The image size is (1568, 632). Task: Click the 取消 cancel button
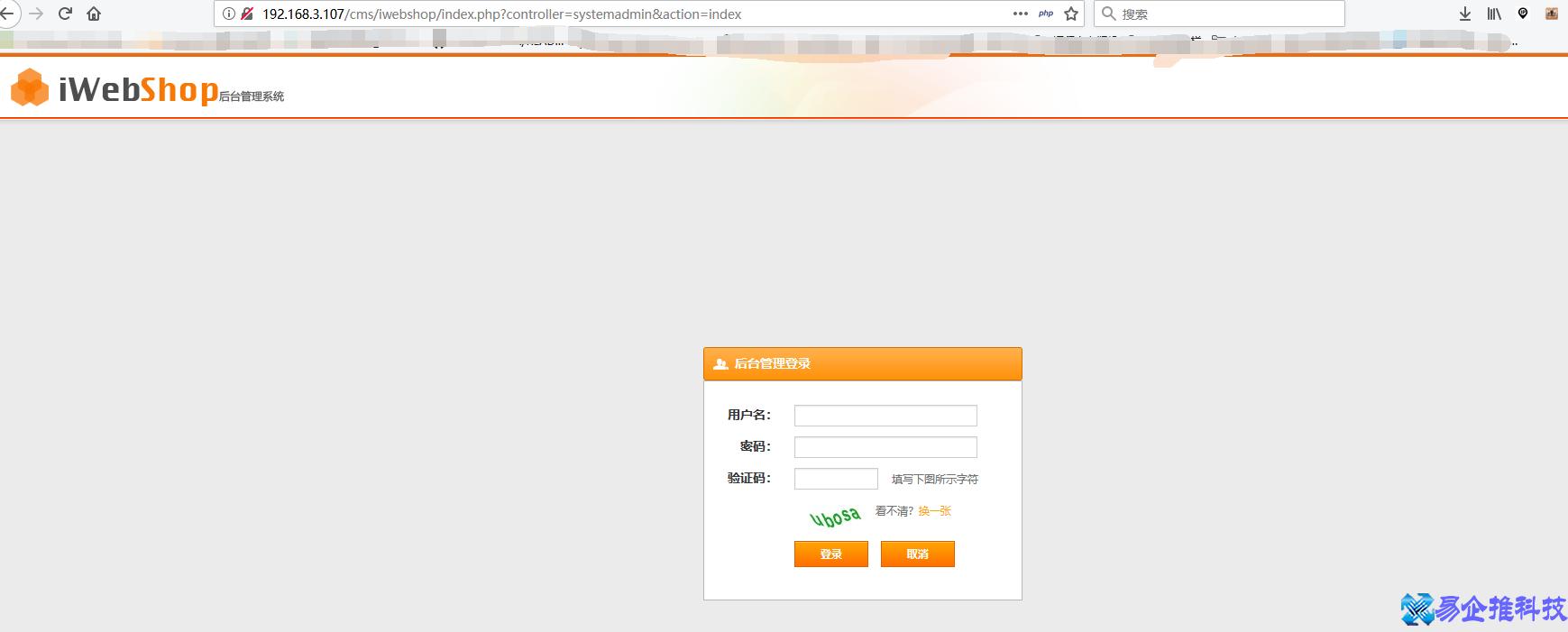918,554
